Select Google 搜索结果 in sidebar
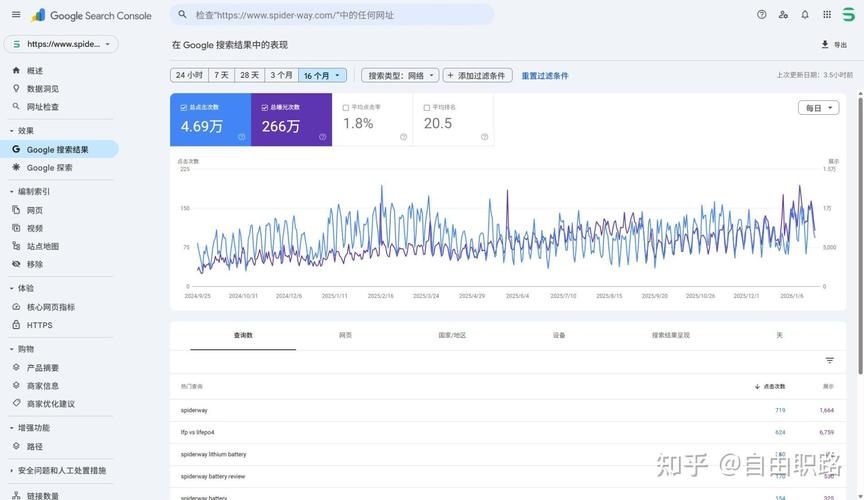Screen dimensions: 864x500 pos(60,149)
